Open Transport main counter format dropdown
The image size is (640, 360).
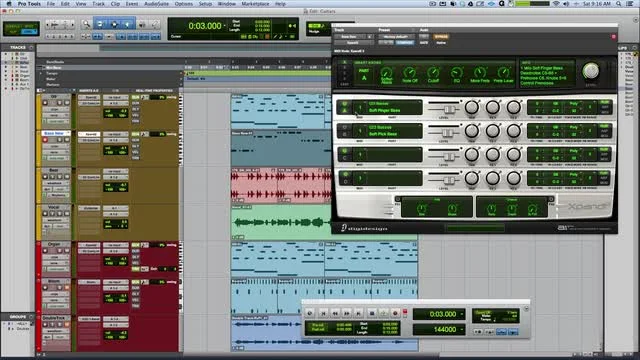pyautogui.click(x=462, y=314)
